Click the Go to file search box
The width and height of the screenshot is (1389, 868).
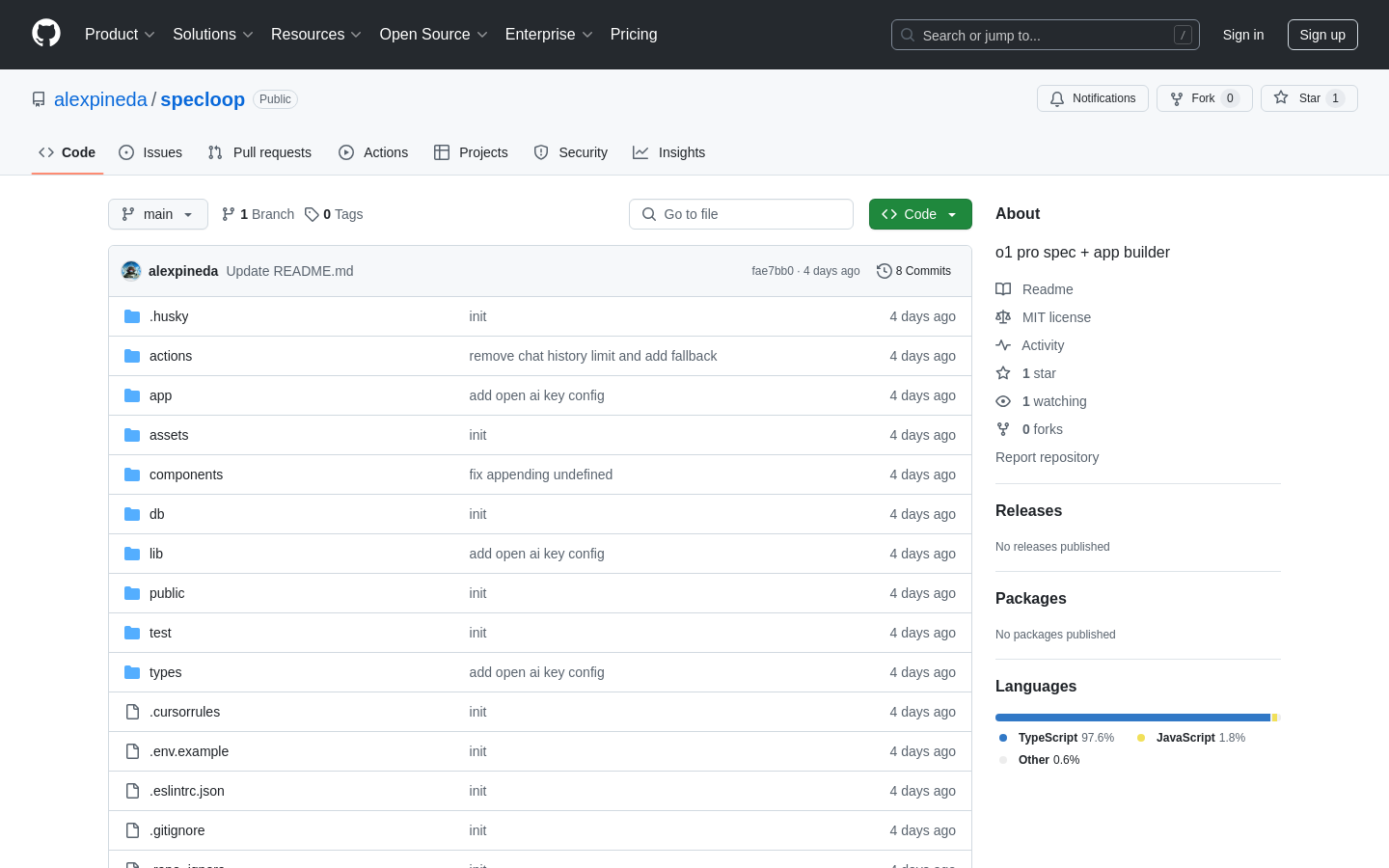(741, 214)
